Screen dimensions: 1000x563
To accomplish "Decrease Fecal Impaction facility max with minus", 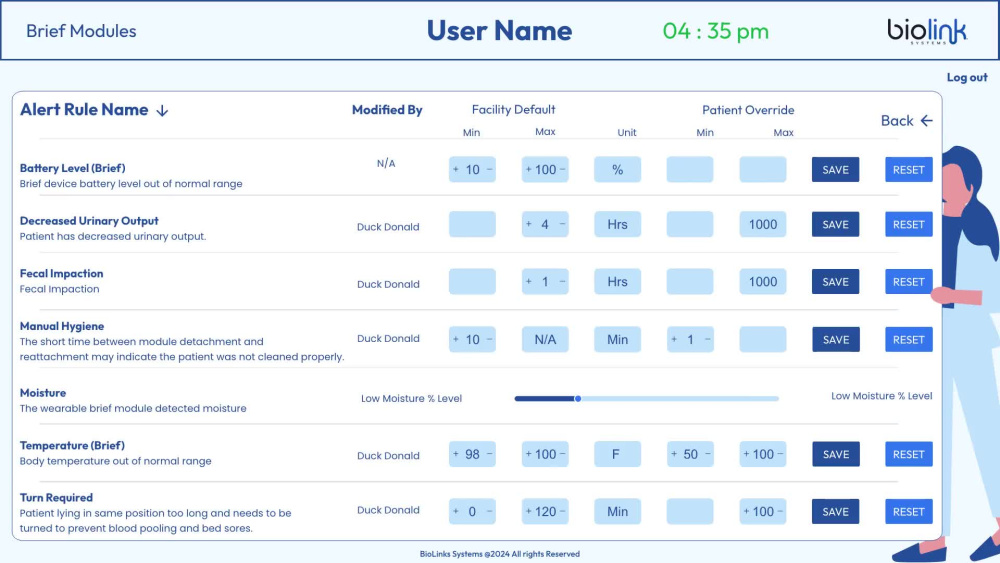I will tap(562, 281).
